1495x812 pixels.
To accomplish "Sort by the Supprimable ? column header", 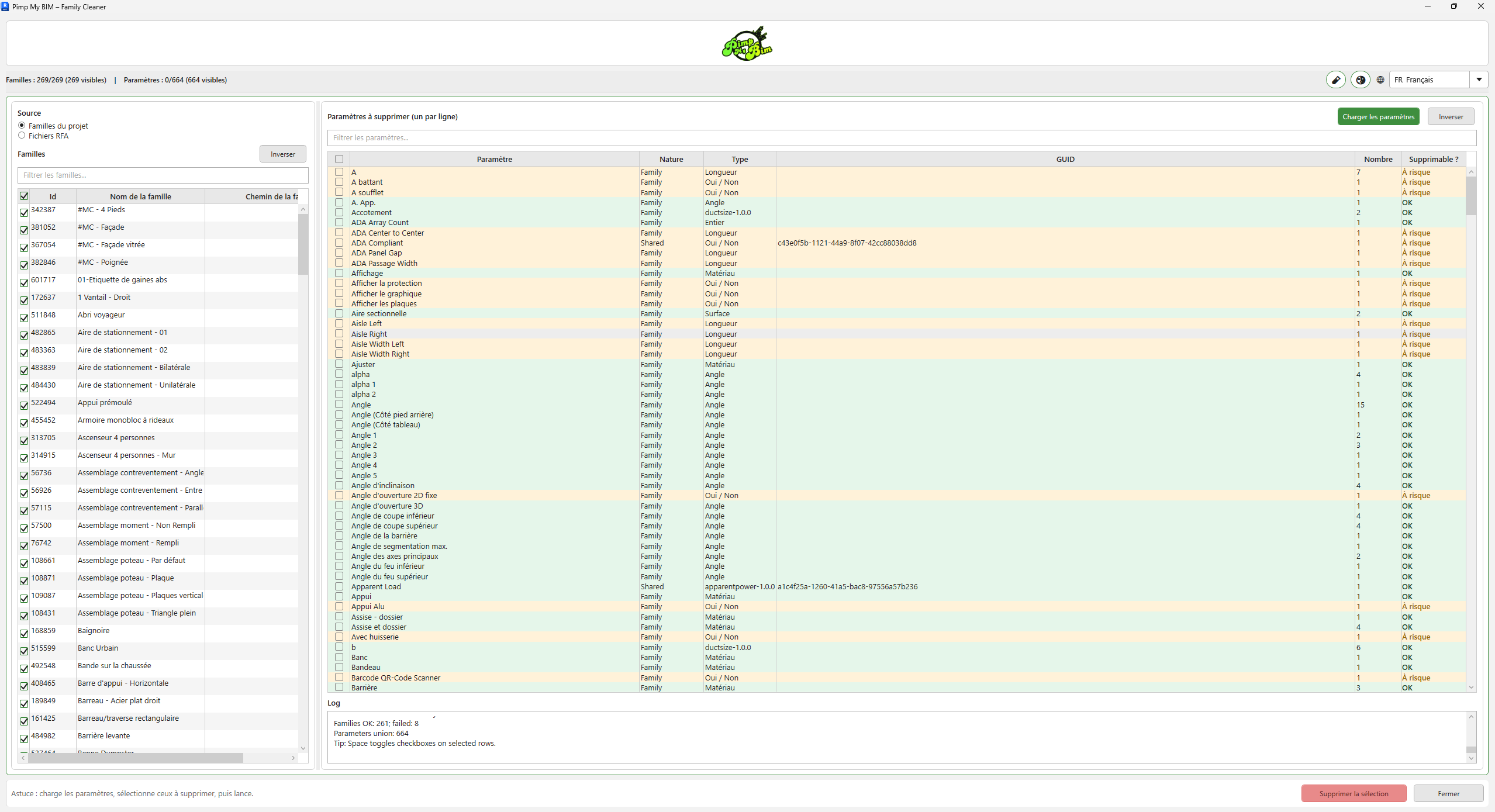I will tap(1433, 159).
